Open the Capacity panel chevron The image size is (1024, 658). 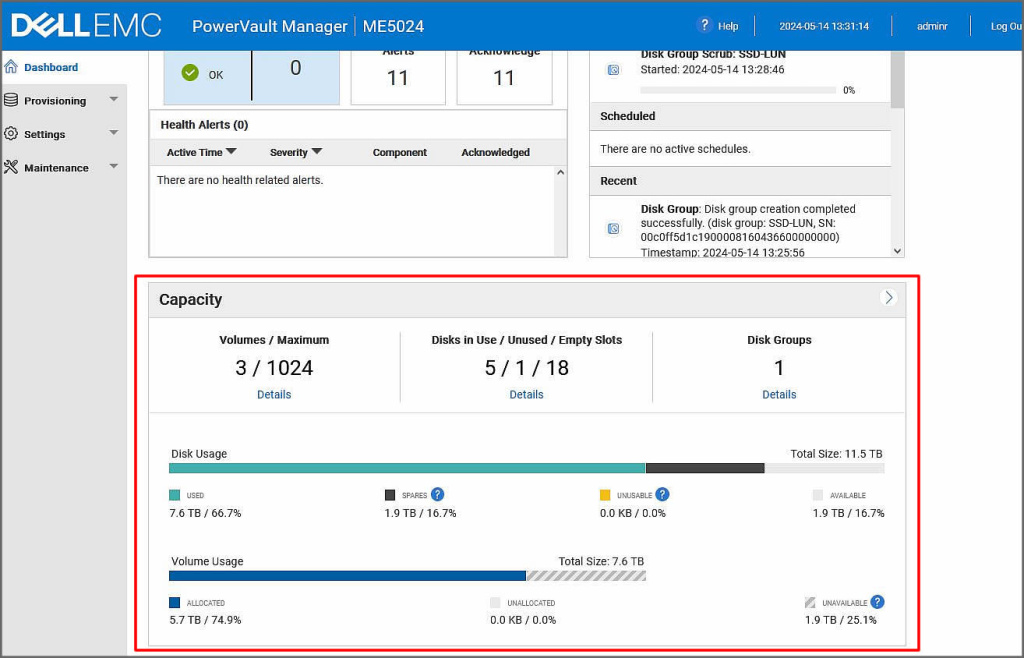(x=888, y=298)
